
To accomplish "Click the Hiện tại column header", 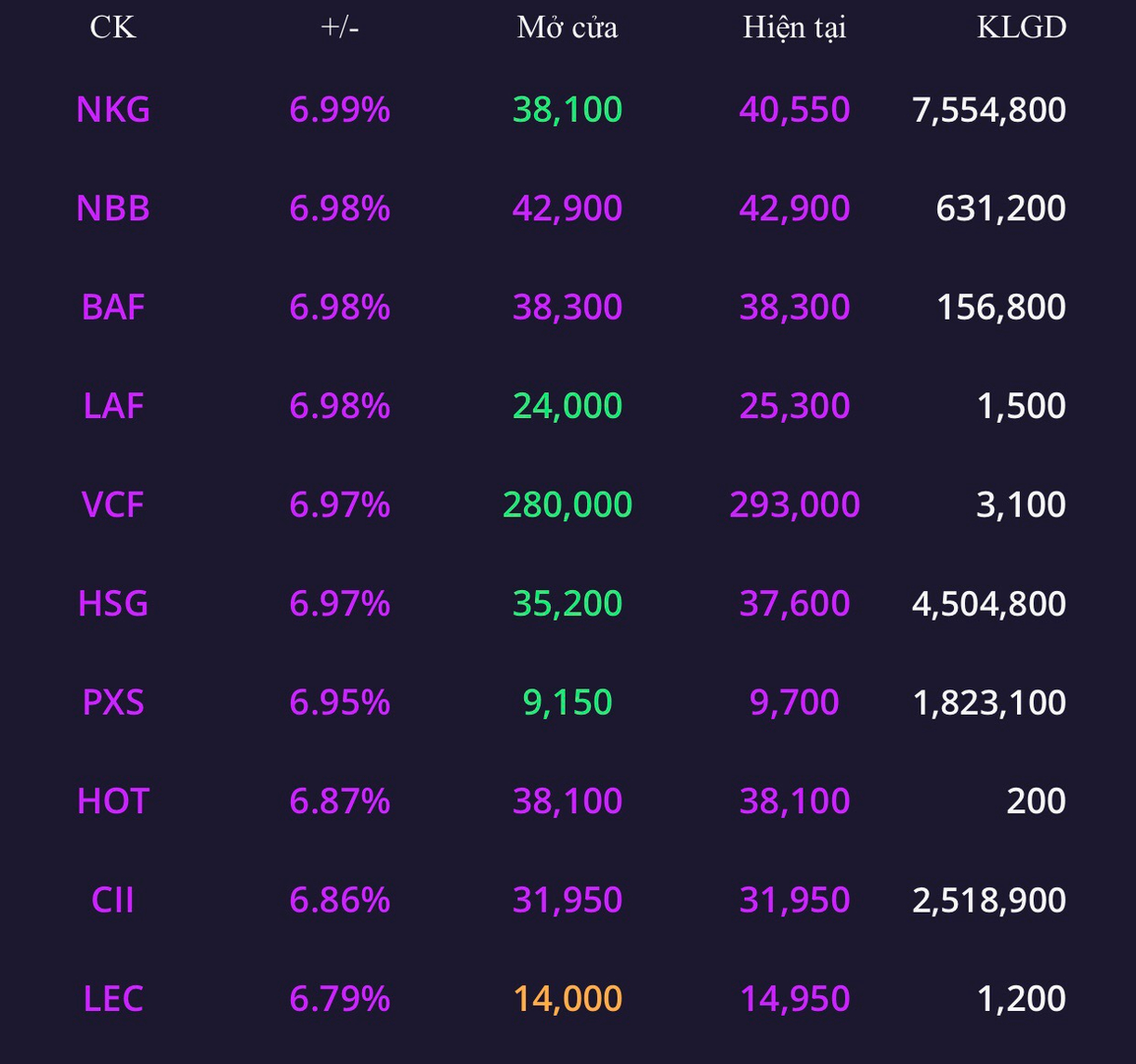I will (794, 27).
